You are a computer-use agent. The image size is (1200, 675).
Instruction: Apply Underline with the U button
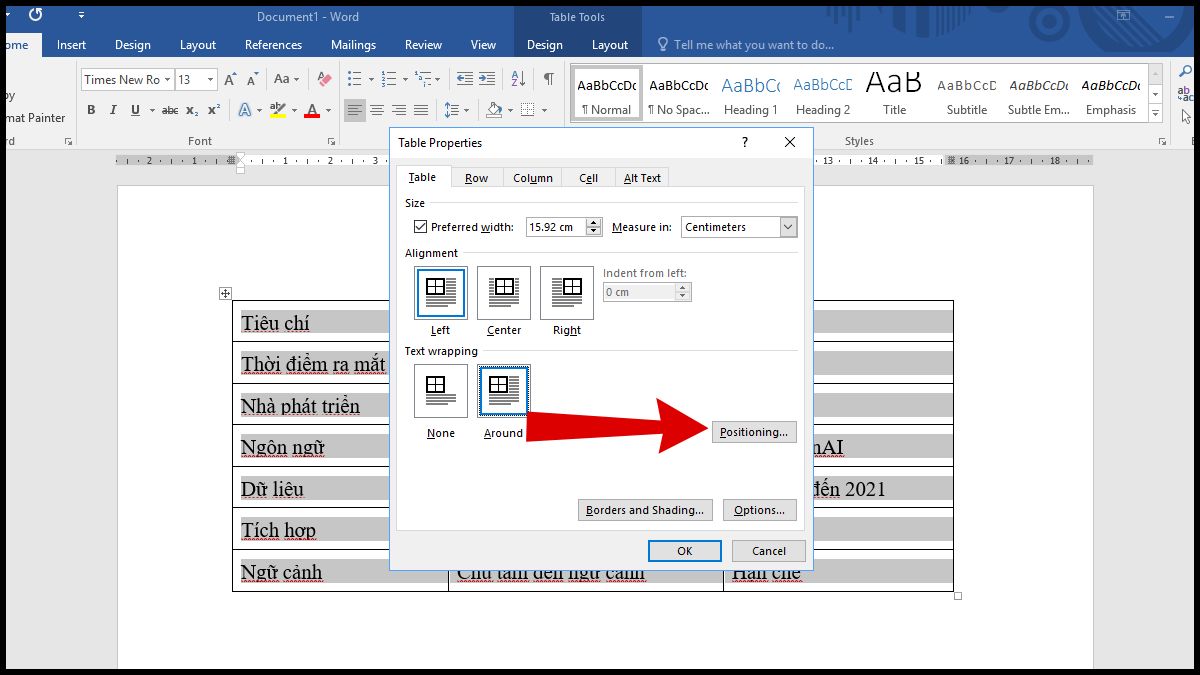tap(135, 110)
